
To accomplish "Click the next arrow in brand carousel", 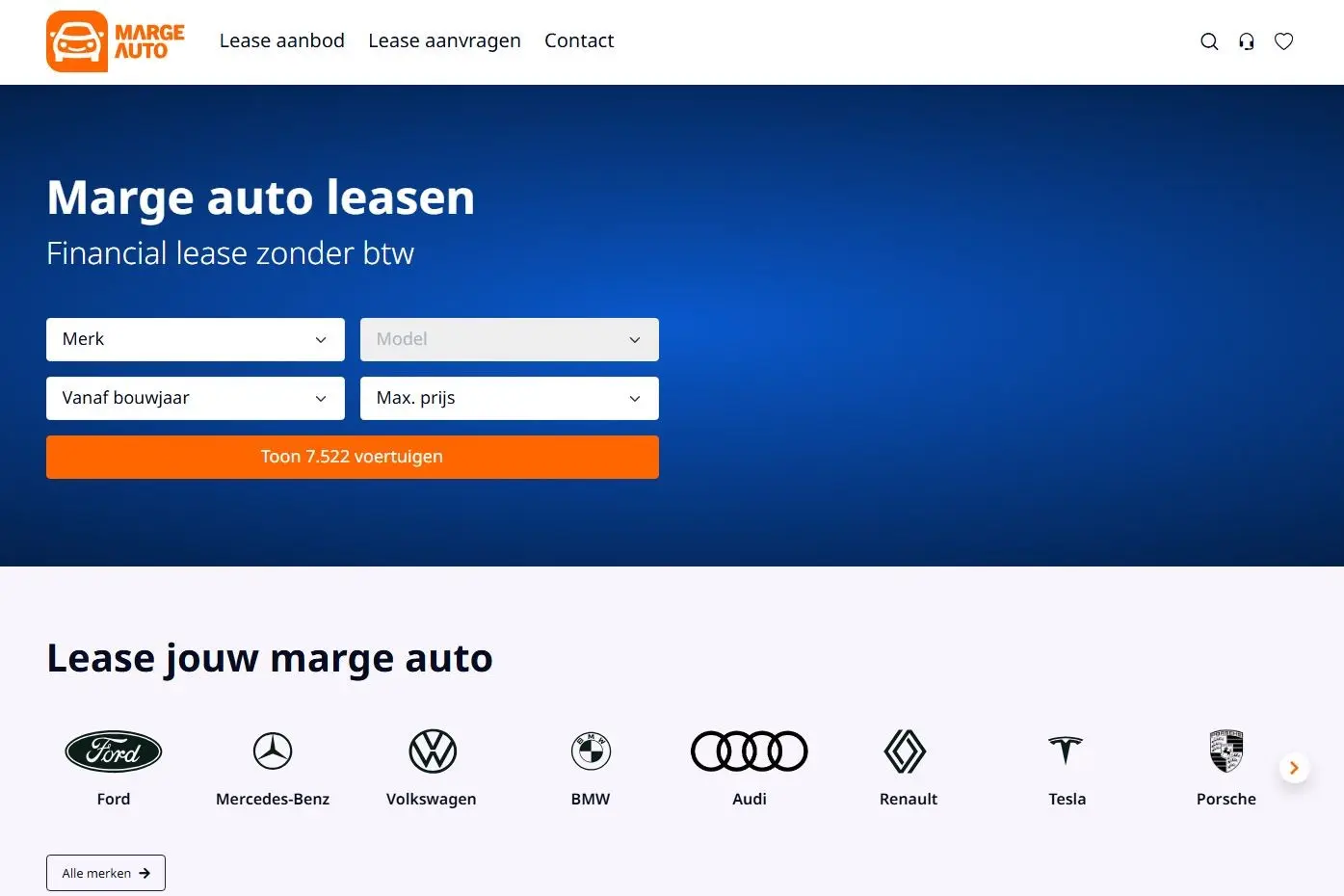I will [x=1294, y=768].
